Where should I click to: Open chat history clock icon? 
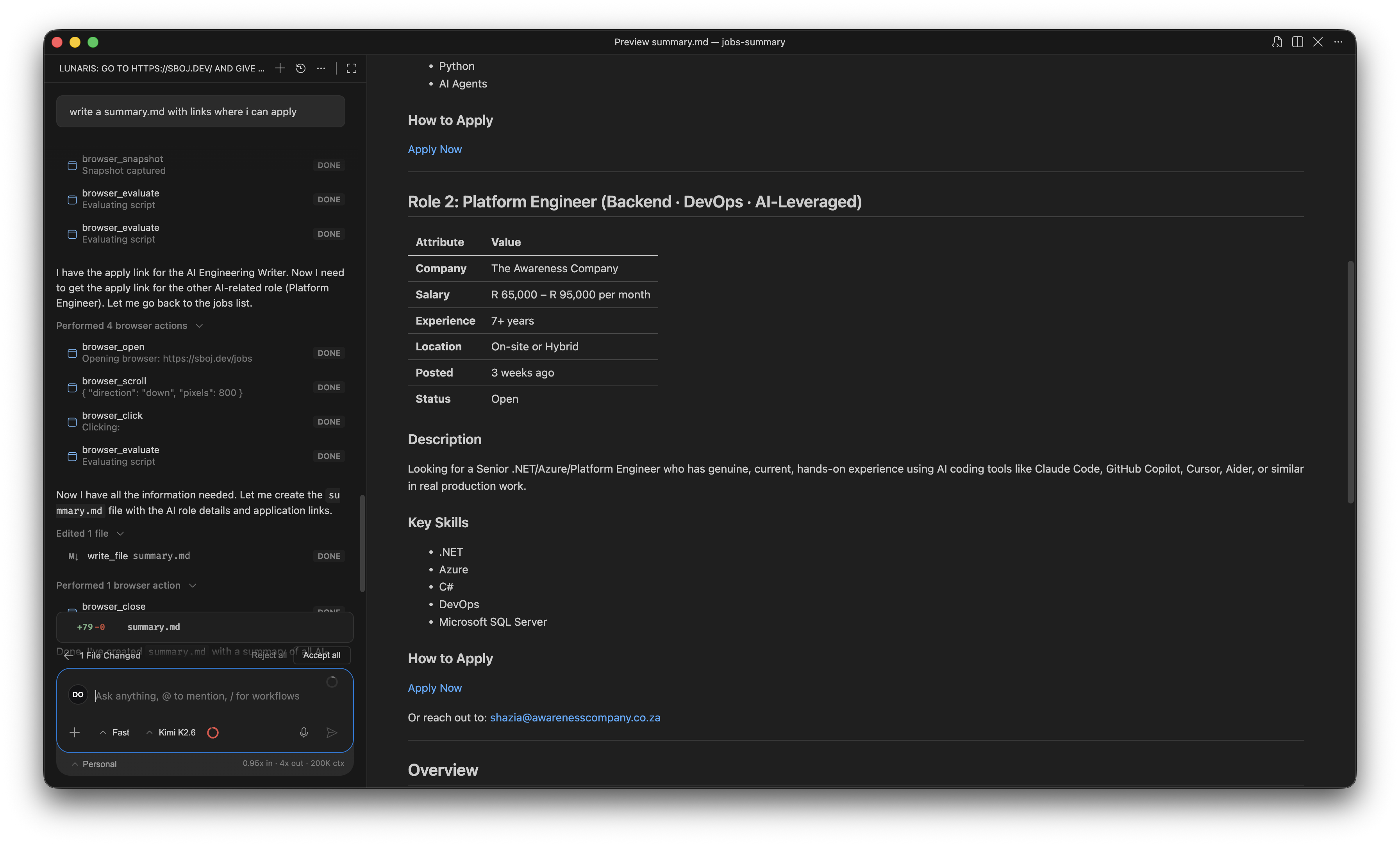click(300, 68)
